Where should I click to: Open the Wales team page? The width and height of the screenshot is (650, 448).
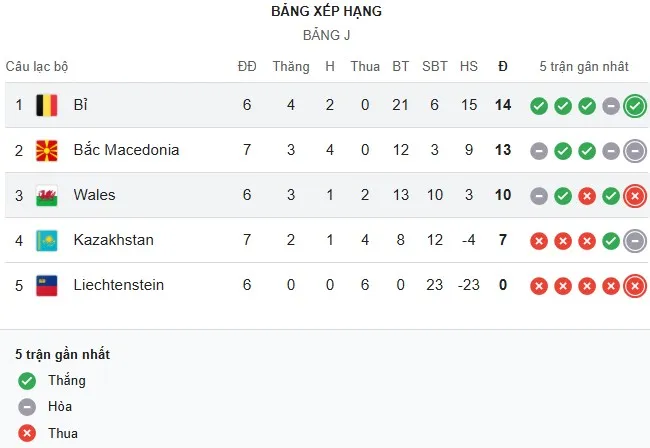tap(94, 195)
